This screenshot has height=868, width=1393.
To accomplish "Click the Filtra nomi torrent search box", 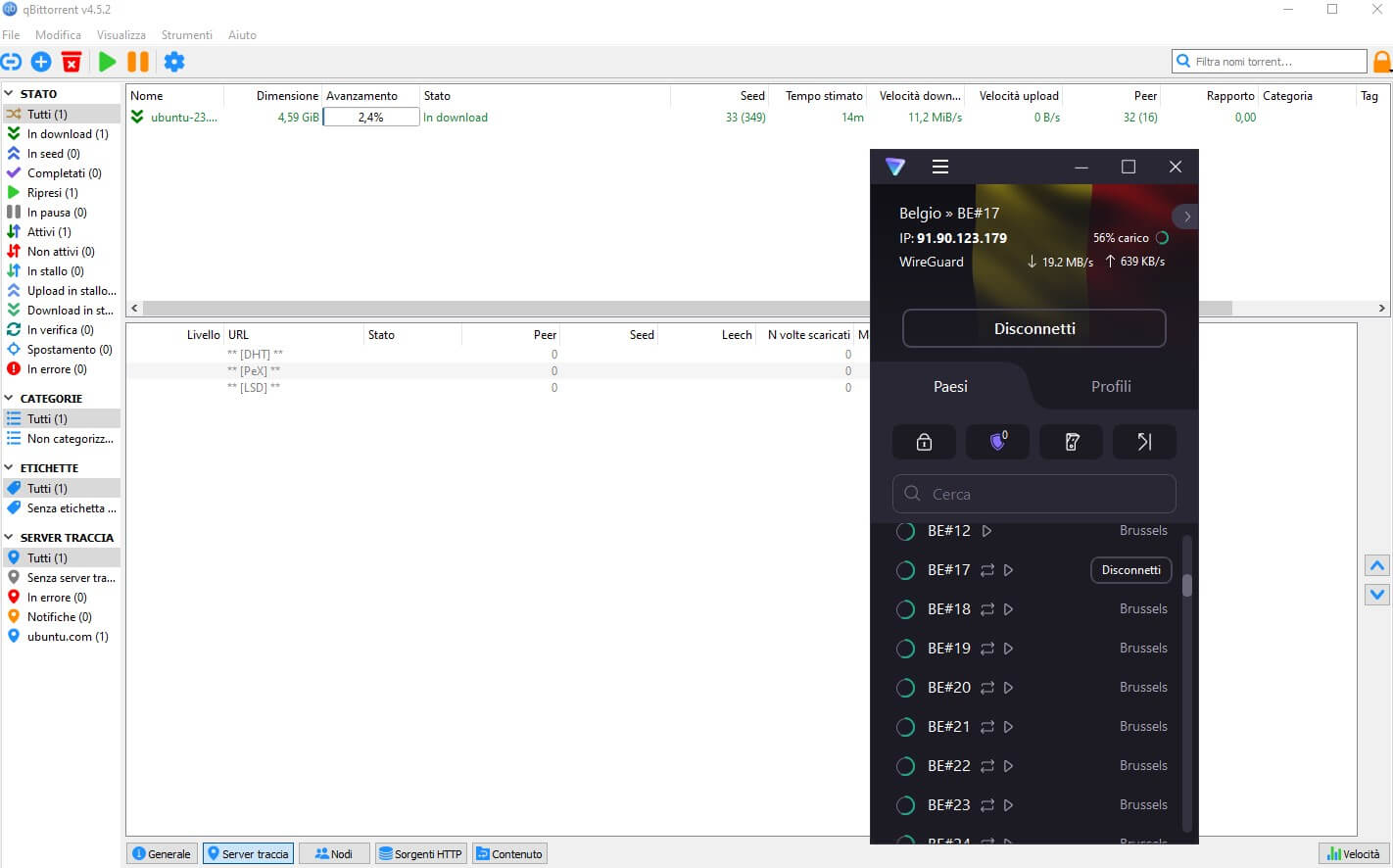I will (x=1270, y=62).
